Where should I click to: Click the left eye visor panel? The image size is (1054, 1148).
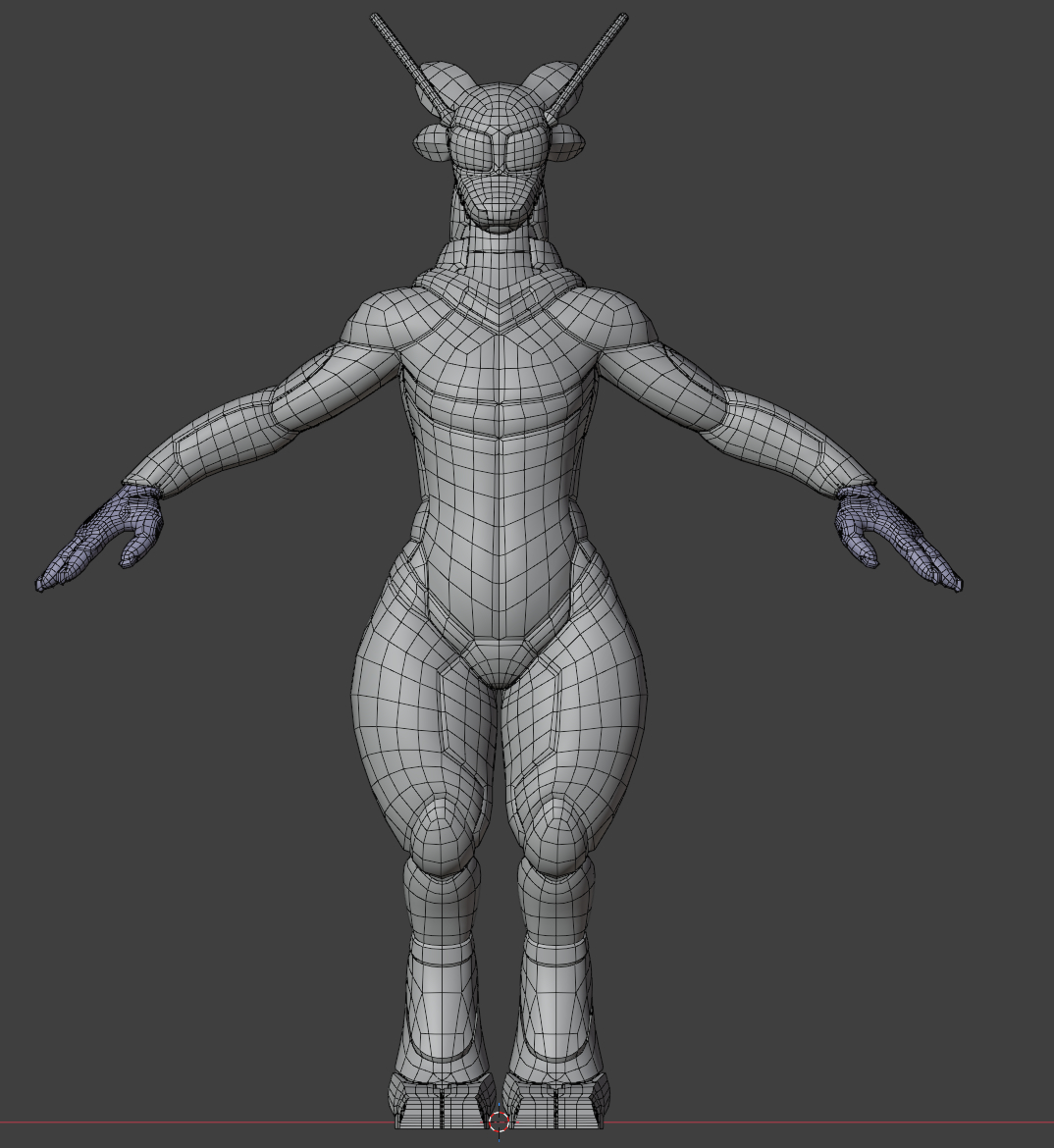(473, 151)
